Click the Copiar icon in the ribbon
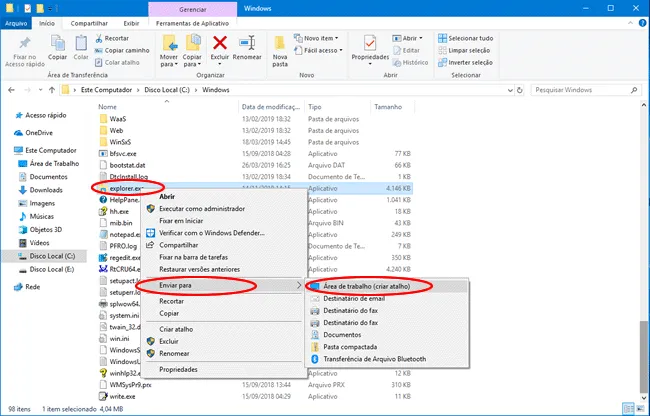The image size is (650, 416). tap(57, 44)
